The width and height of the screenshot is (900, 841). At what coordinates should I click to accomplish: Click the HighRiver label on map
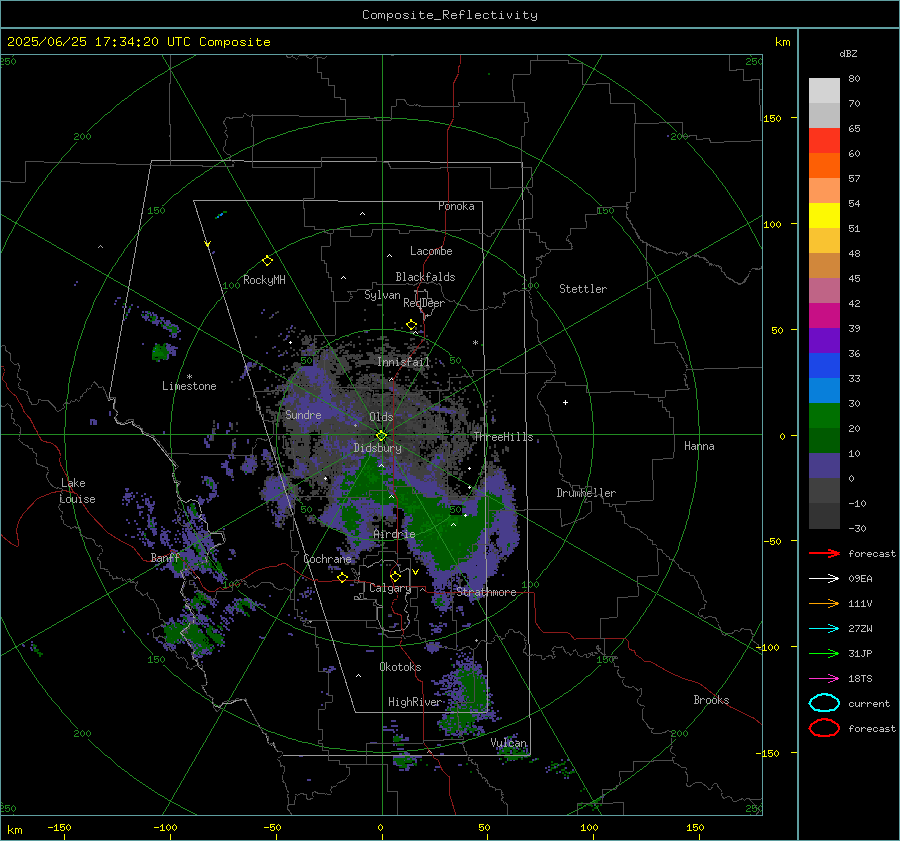pyautogui.click(x=414, y=702)
